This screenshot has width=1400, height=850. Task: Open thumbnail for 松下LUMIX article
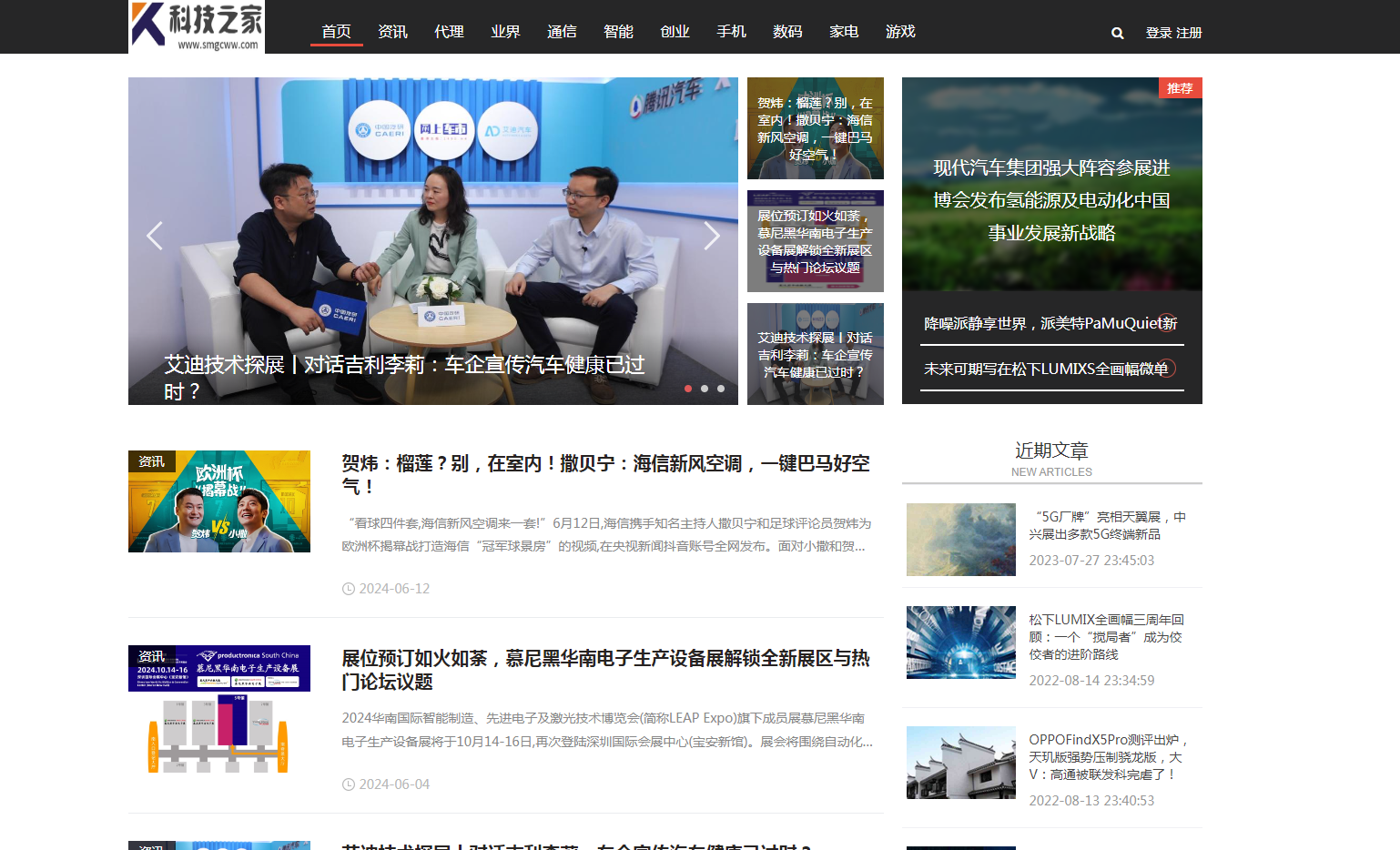pyautogui.click(x=961, y=643)
